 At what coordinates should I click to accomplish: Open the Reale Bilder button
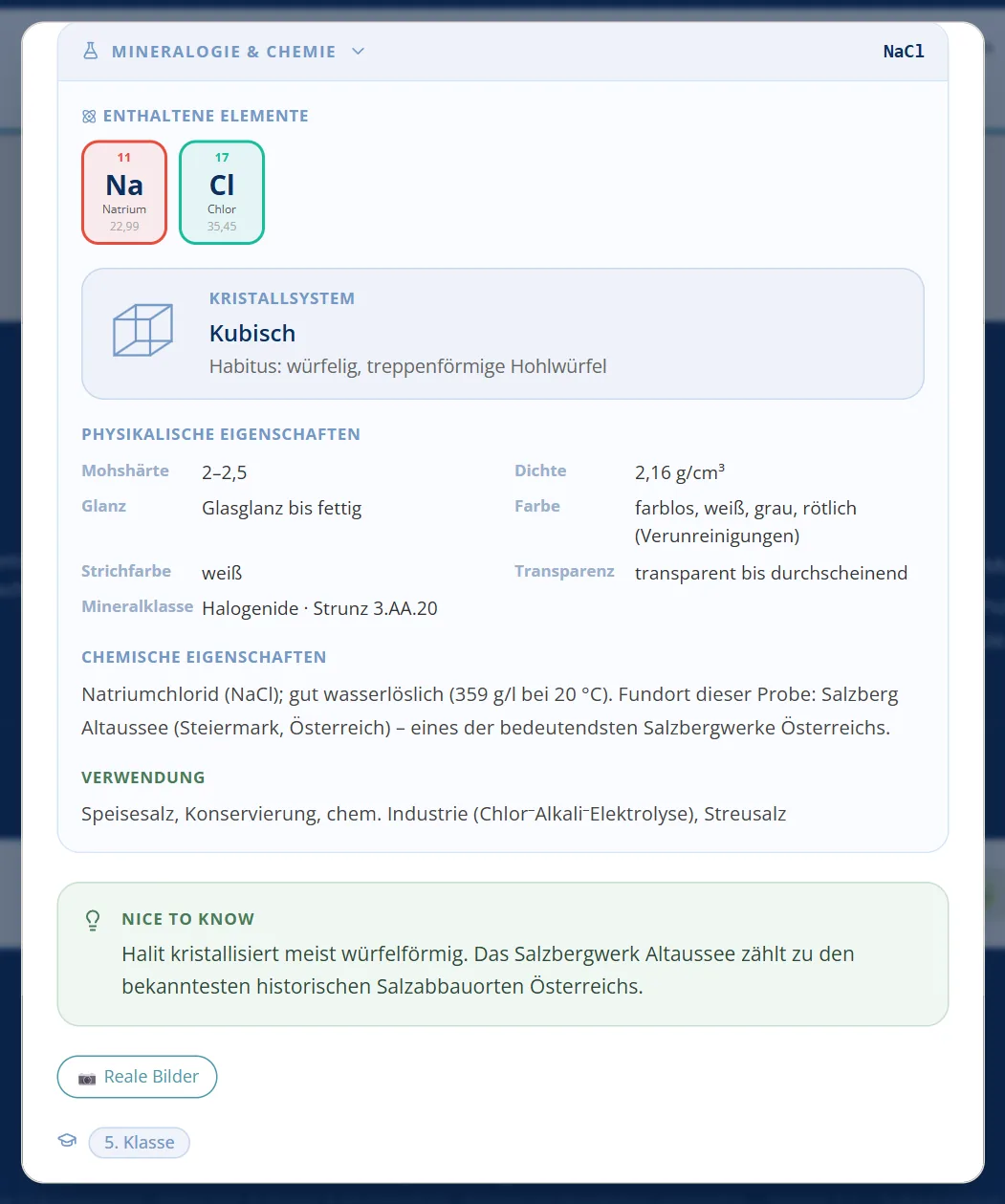[x=138, y=1077]
